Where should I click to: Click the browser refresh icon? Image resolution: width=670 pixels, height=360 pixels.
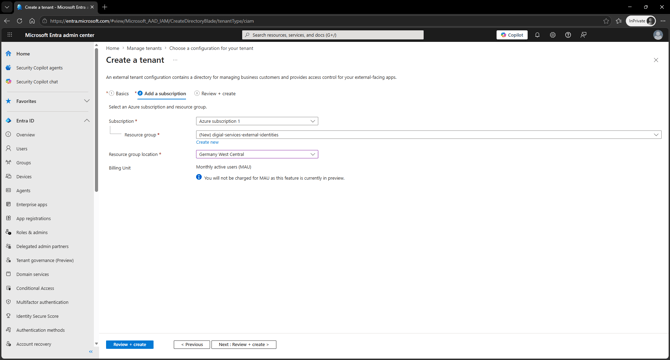pos(20,21)
